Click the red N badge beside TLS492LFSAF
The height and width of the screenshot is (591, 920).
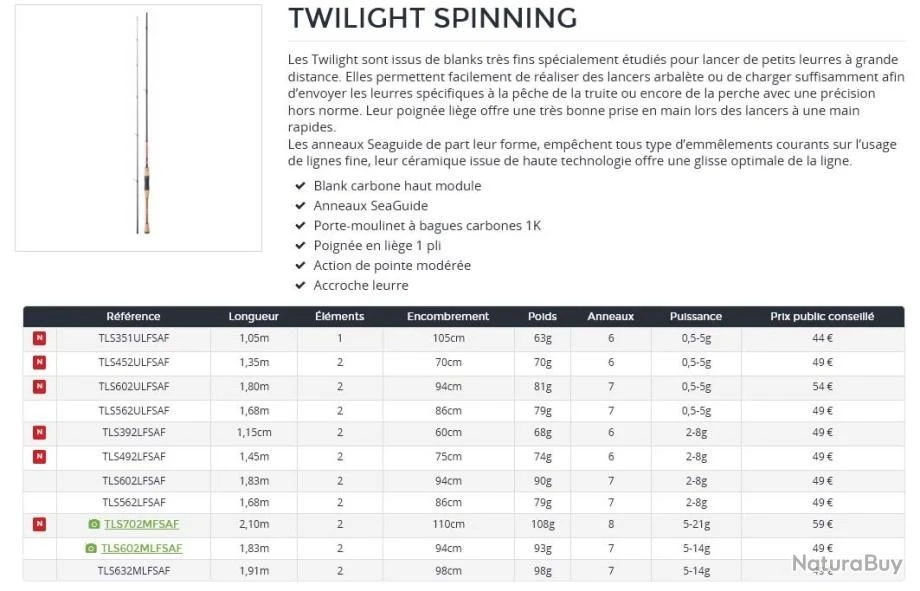pyautogui.click(x=39, y=456)
